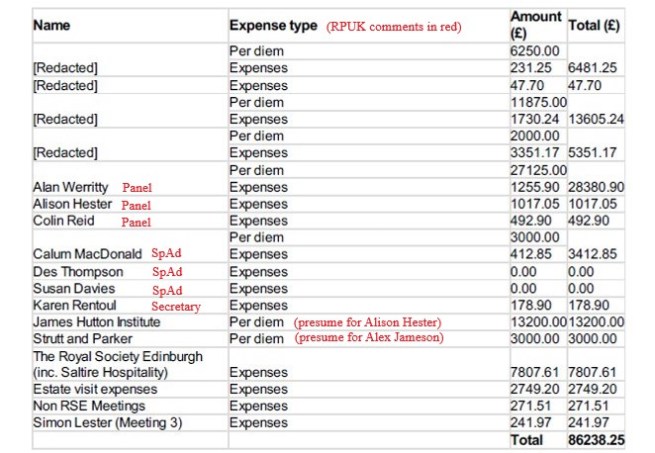Image resolution: width=655 pixels, height=453 pixels.
Task: Select the James Hutton Institute cell
Action: [x=98, y=322]
